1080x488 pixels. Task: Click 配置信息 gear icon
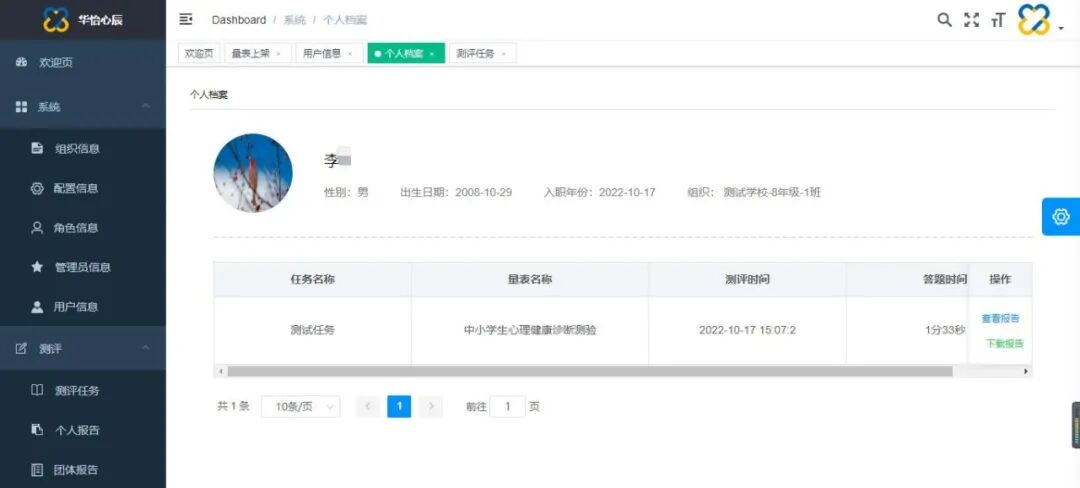point(37,188)
